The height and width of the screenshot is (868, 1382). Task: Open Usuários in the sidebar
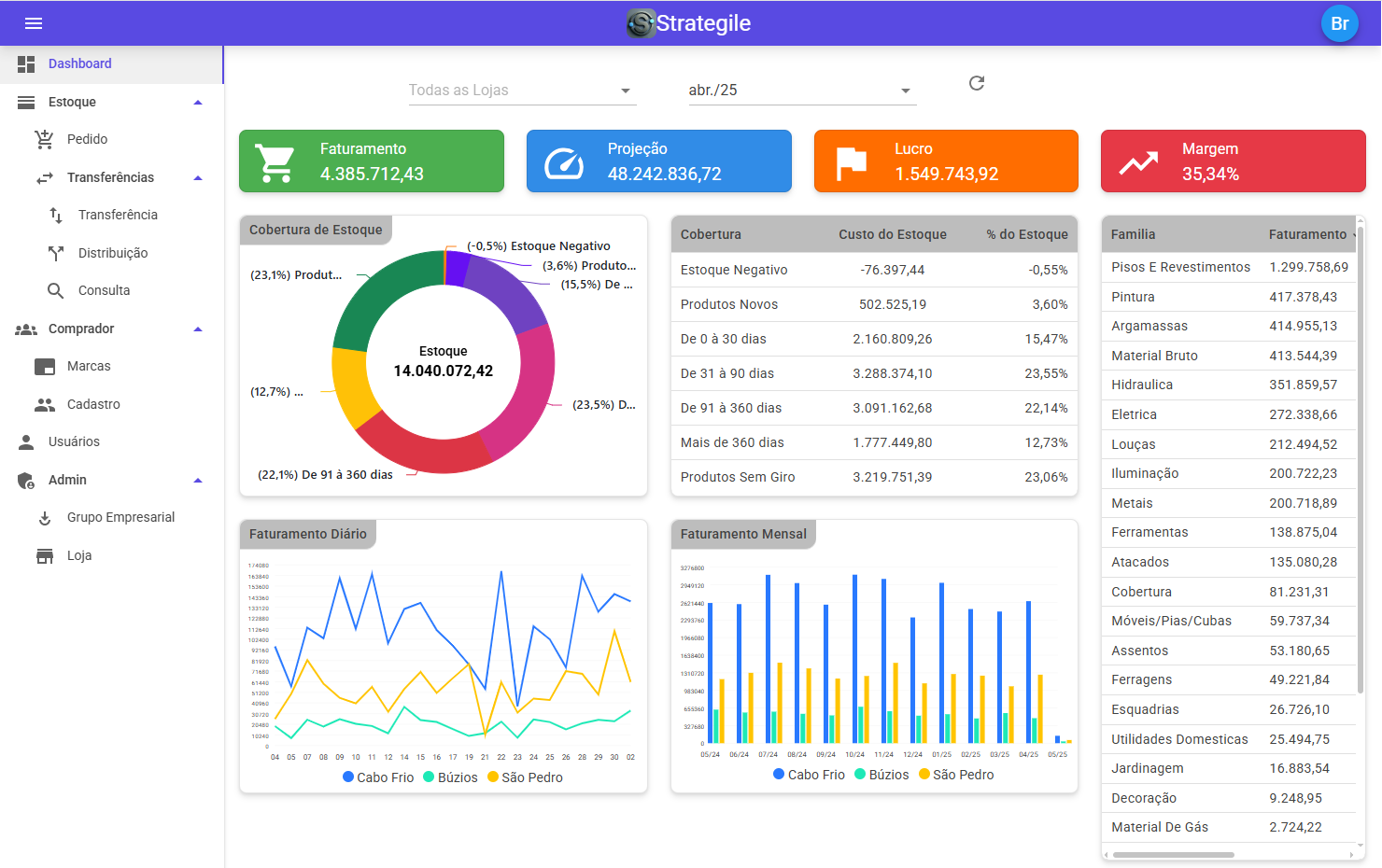coord(74,441)
